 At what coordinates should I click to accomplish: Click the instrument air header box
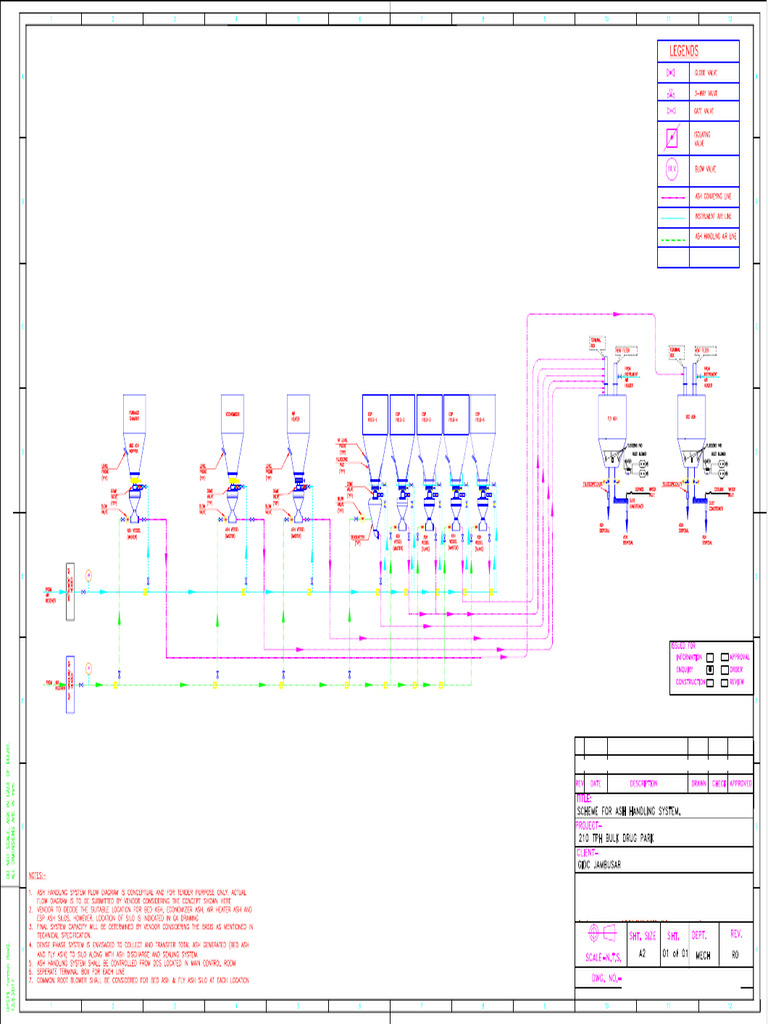click(71, 592)
